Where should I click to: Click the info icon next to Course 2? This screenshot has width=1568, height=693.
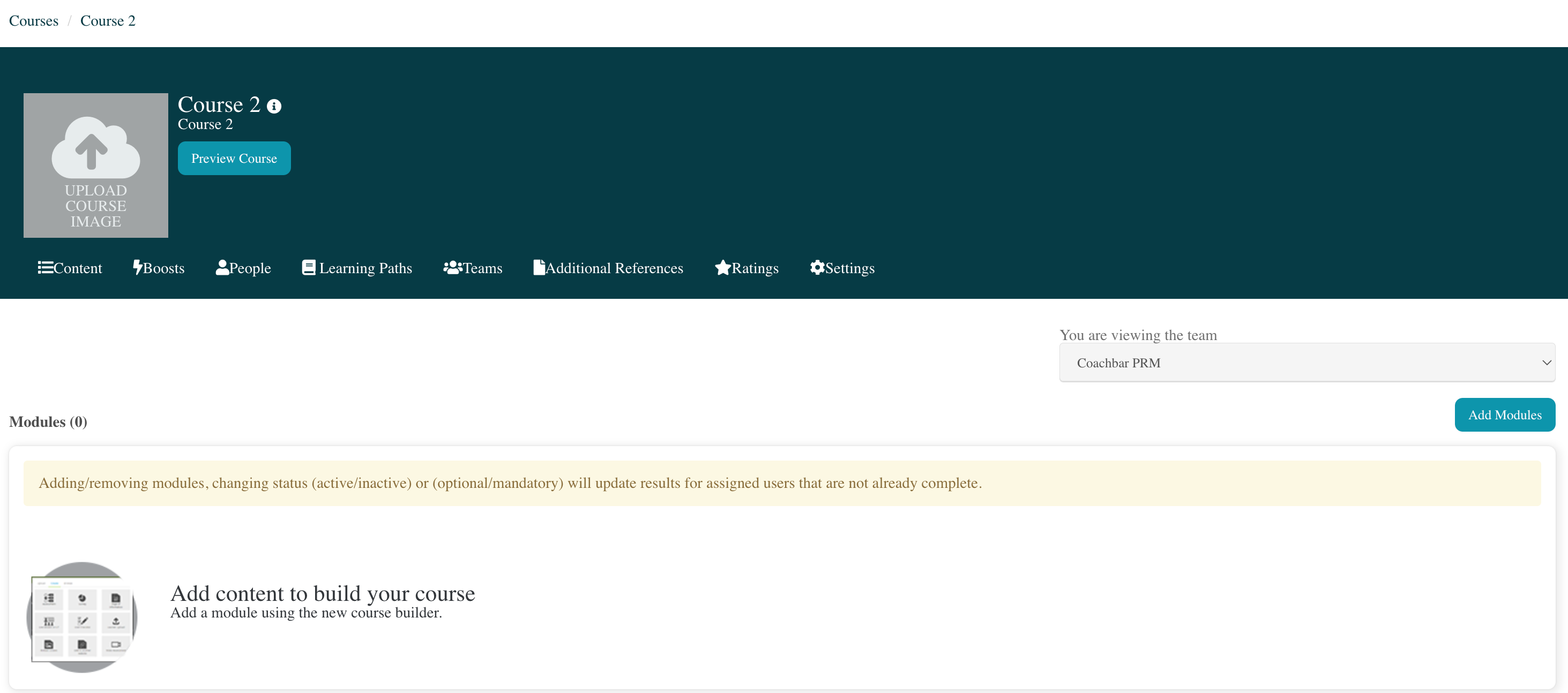274,107
